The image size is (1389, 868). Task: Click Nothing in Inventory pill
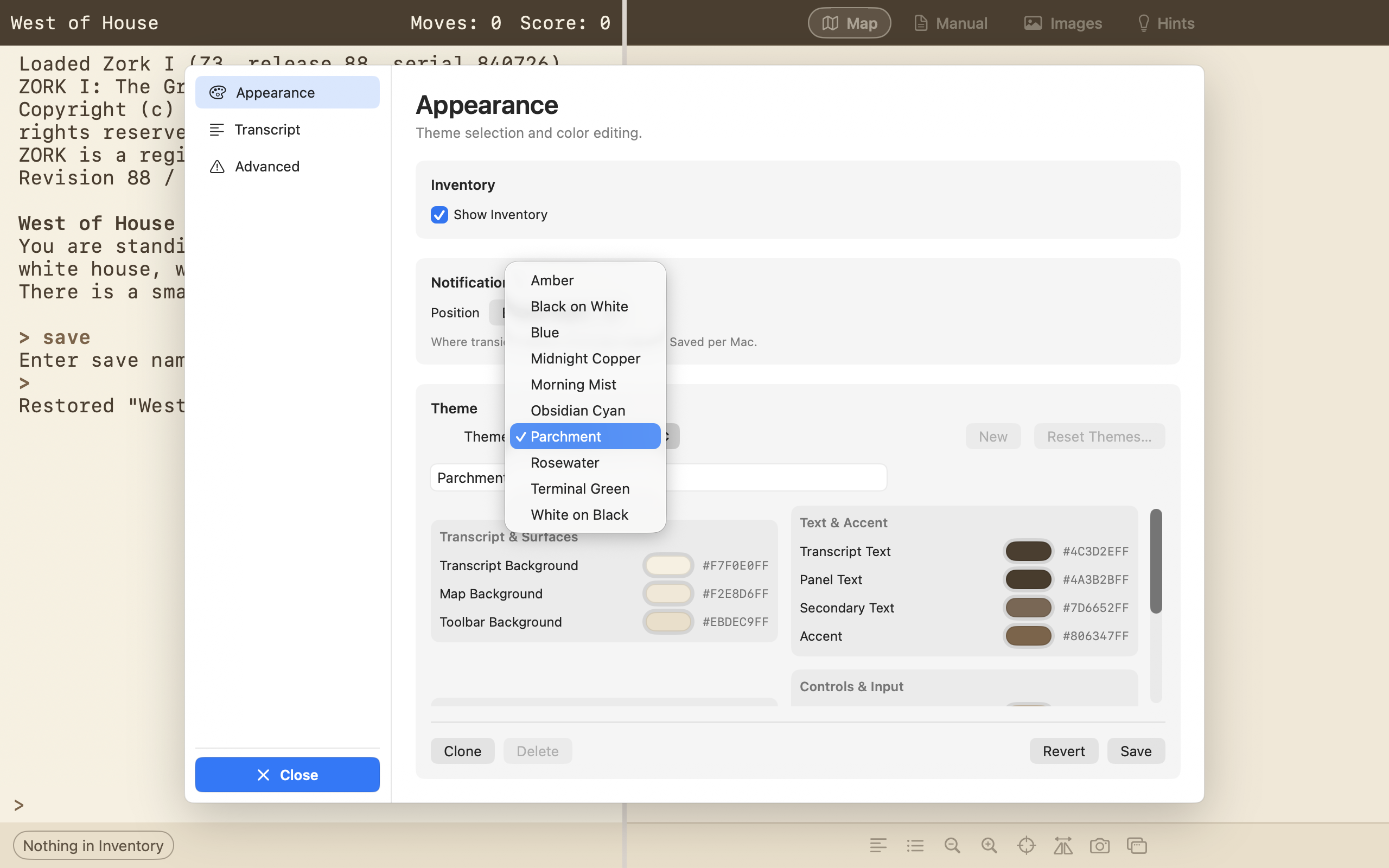(93, 846)
